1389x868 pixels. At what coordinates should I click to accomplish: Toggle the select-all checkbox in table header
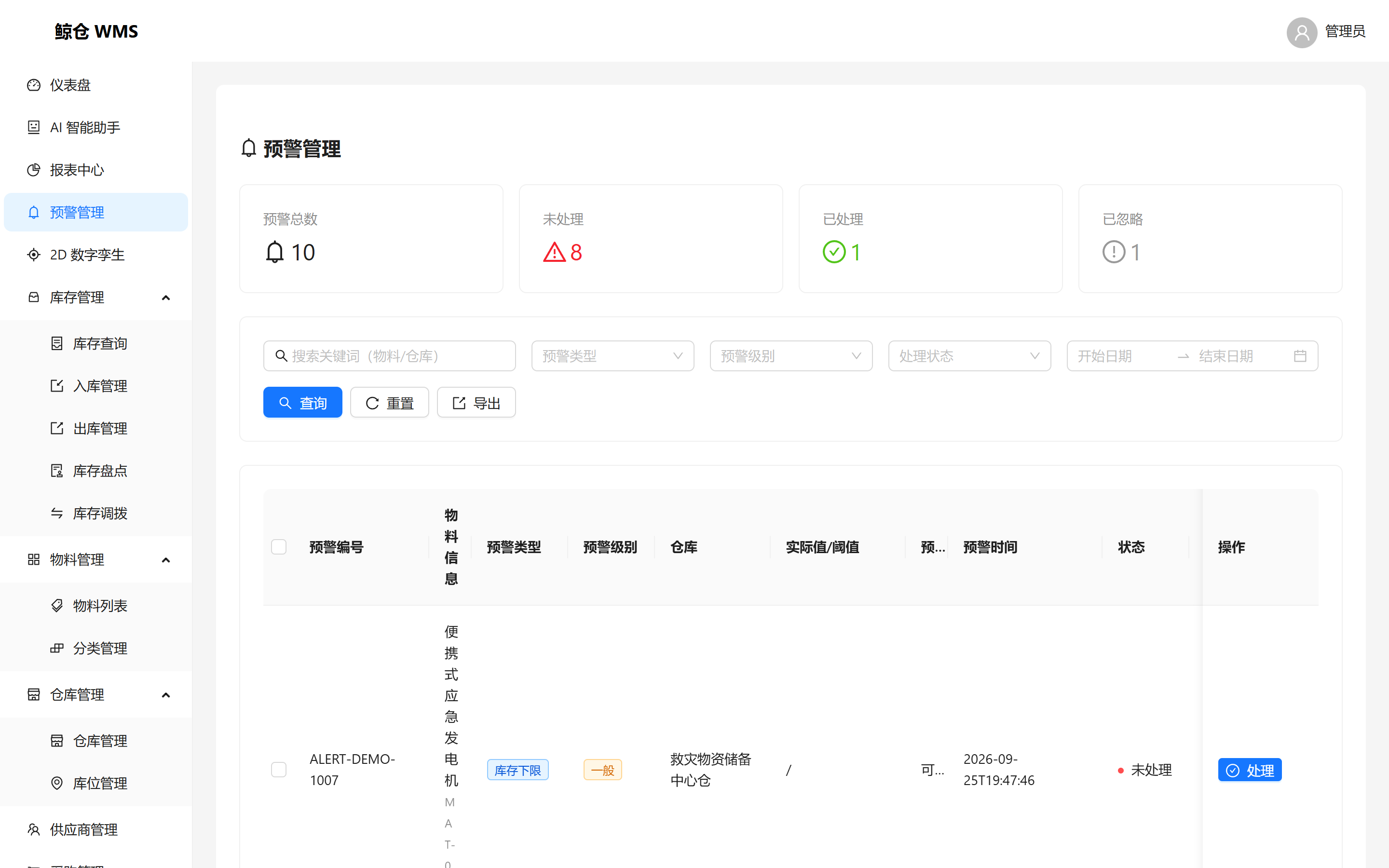click(279, 547)
